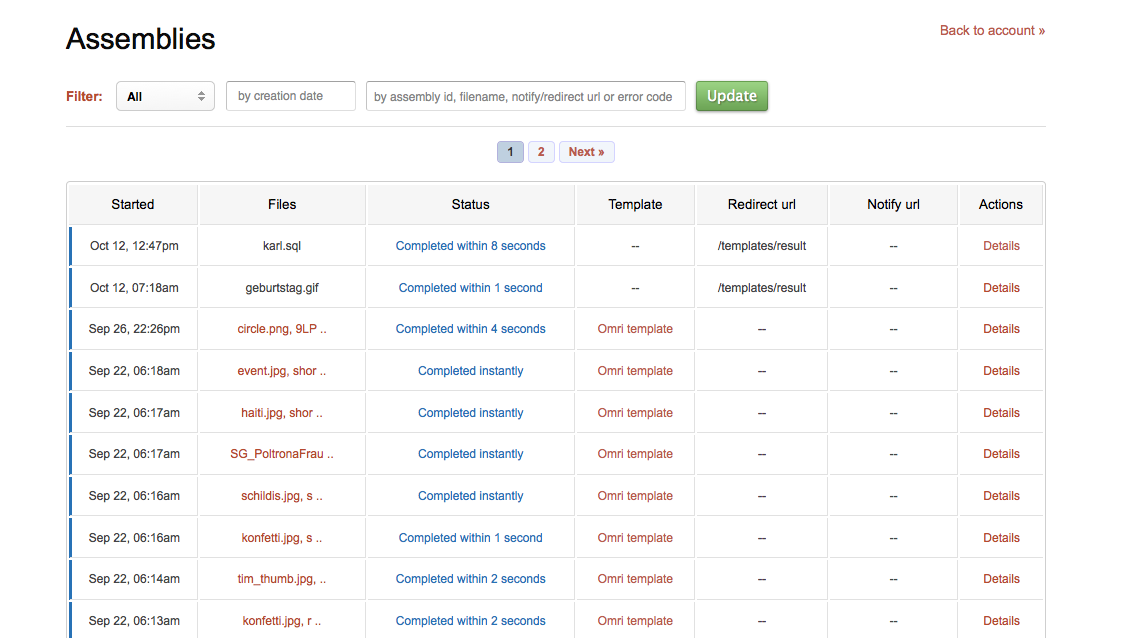The width and height of the screenshot is (1126, 638).
Task: Open the event.jpg files link
Action: point(282,371)
